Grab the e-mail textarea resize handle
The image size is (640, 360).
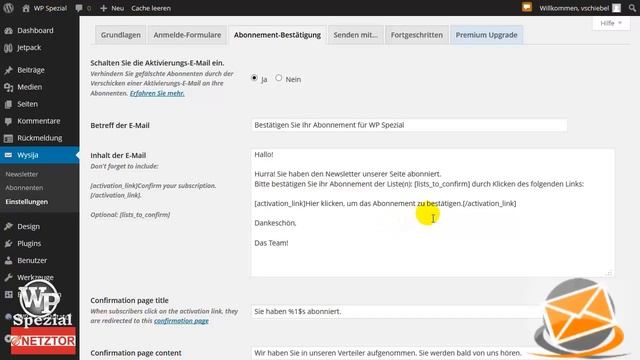[609, 273]
